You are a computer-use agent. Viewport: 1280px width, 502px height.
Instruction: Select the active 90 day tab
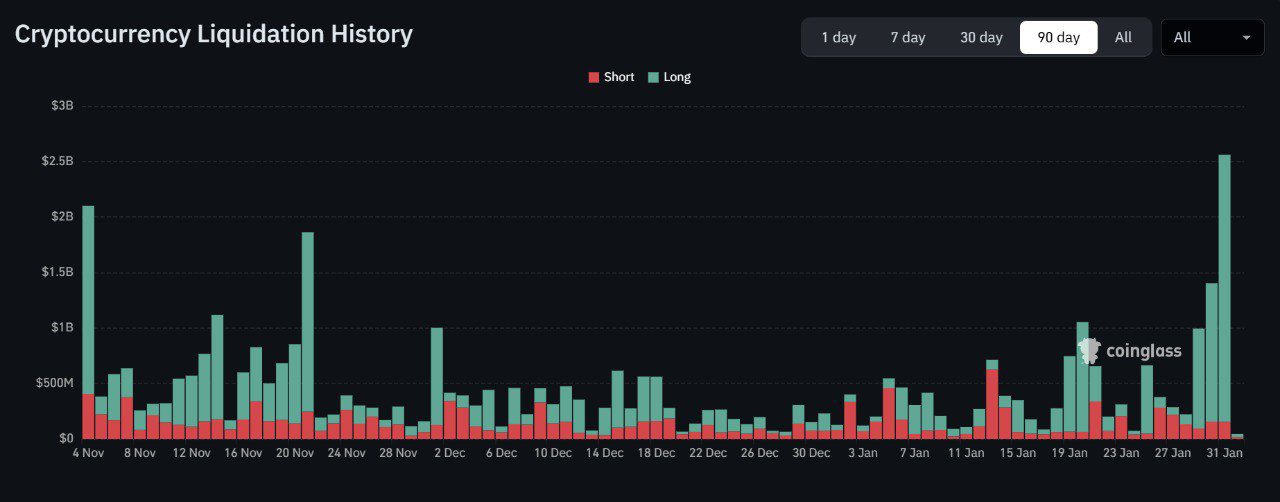1058,37
